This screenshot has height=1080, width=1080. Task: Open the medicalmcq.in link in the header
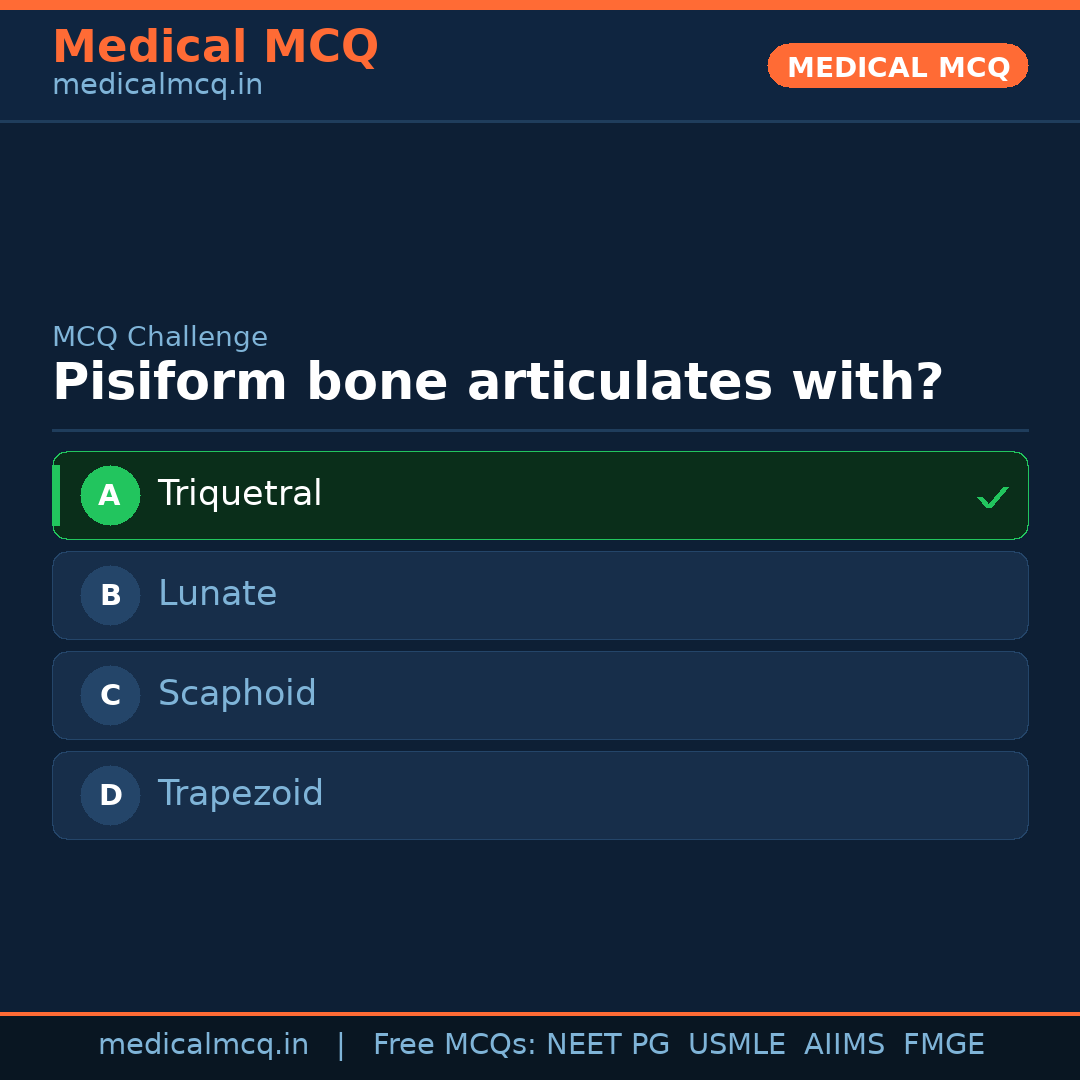click(x=157, y=84)
